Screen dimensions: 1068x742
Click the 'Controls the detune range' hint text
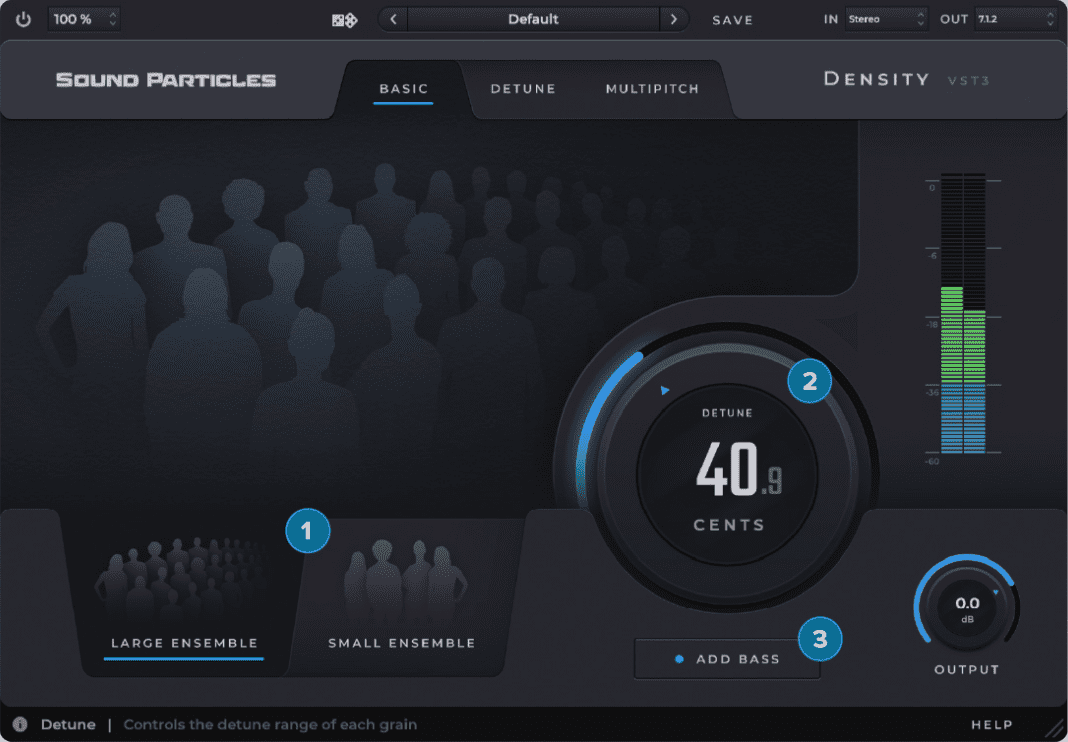tap(270, 724)
